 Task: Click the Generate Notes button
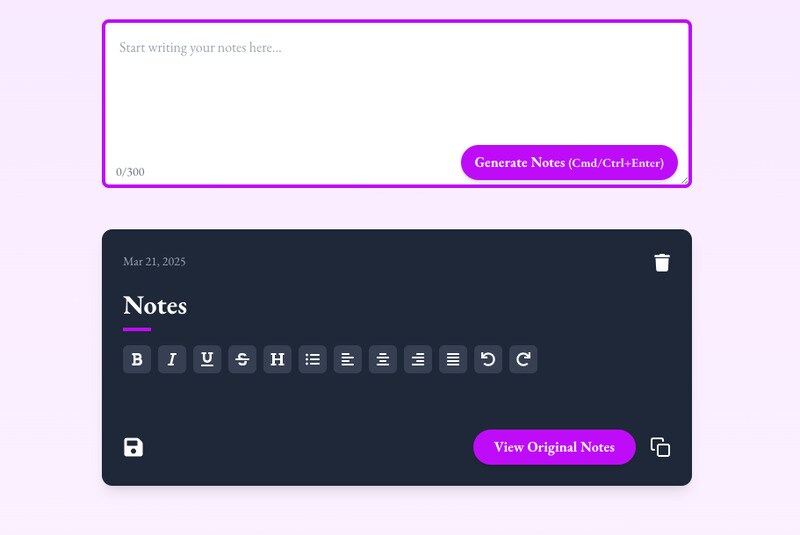click(x=569, y=162)
